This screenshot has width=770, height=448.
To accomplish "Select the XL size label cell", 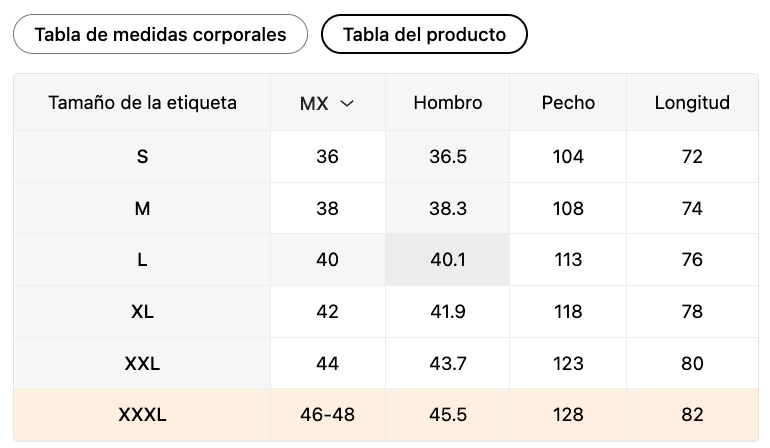I will coord(142,311).
